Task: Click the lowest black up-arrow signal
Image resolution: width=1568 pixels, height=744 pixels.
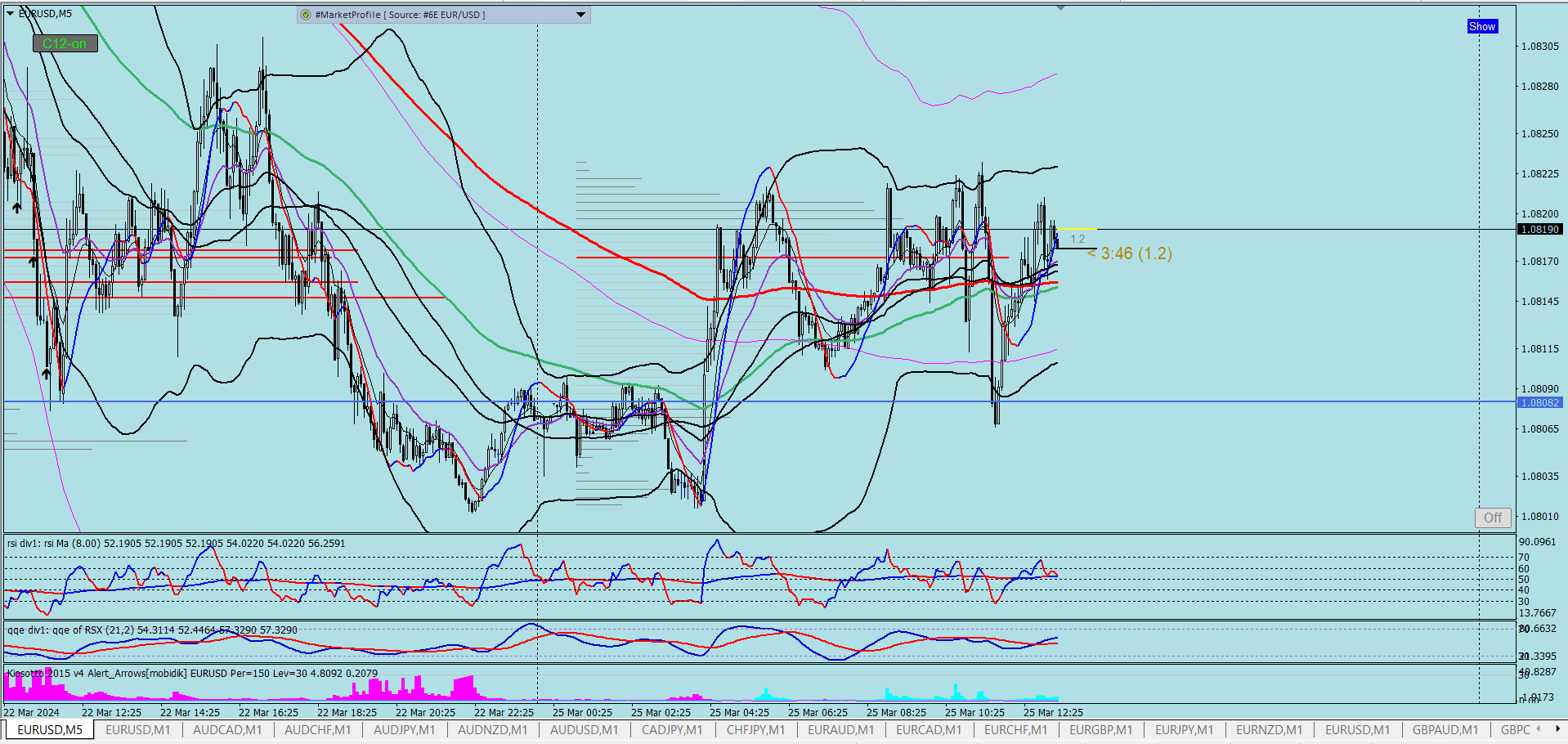Action: point(46,373)
